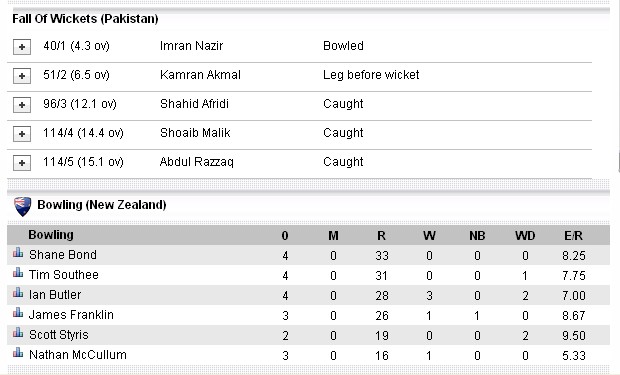Click the E/R column header
This screenshot has height=375, width=620.
tap(573, 236)
